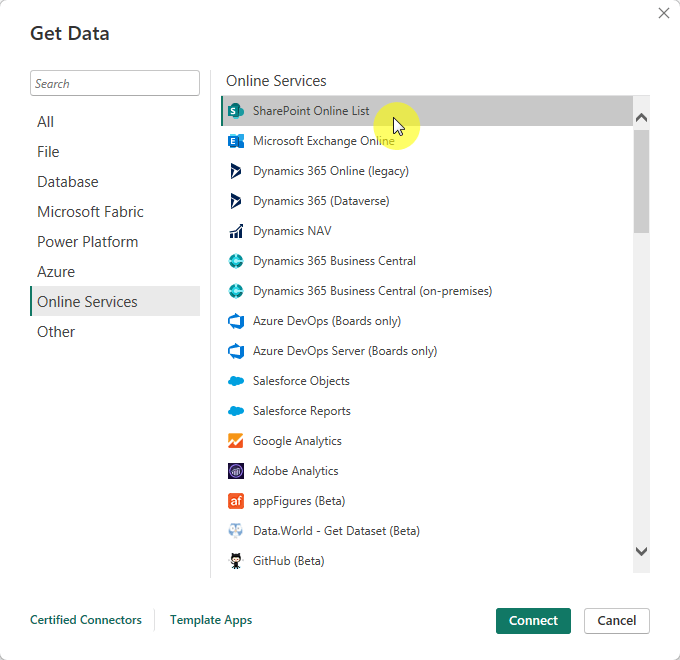Click the Microsoft Exchange Online icon
Image resolution: width=680 pixels, height=660 pixels.
click(236, 141)
